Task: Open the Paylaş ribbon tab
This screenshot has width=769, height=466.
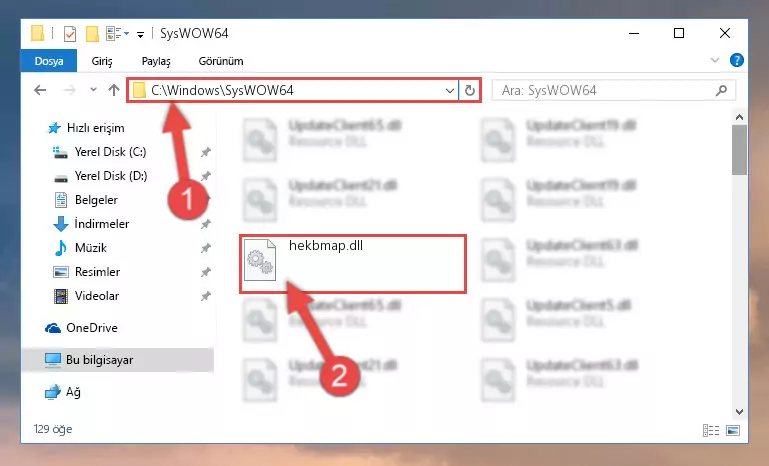Action: point(156,61)
